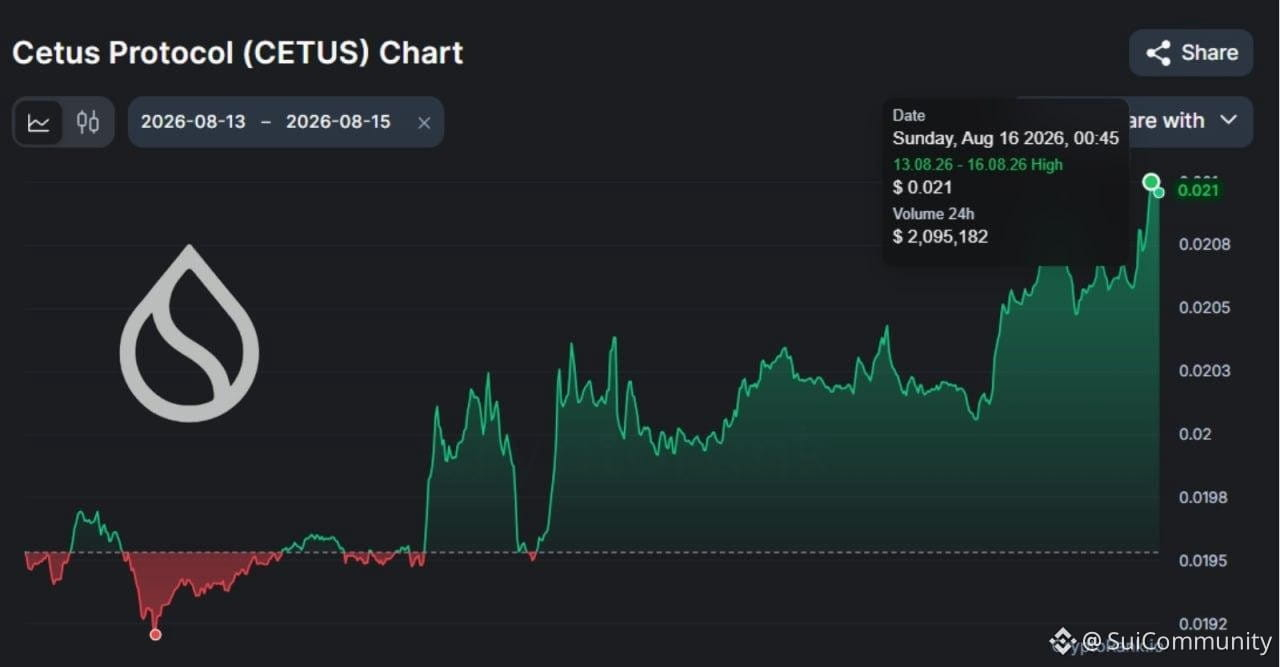1280x667 pixels.
Task: Select the green high-point marker on the chart
Action: click(1151, 181)
